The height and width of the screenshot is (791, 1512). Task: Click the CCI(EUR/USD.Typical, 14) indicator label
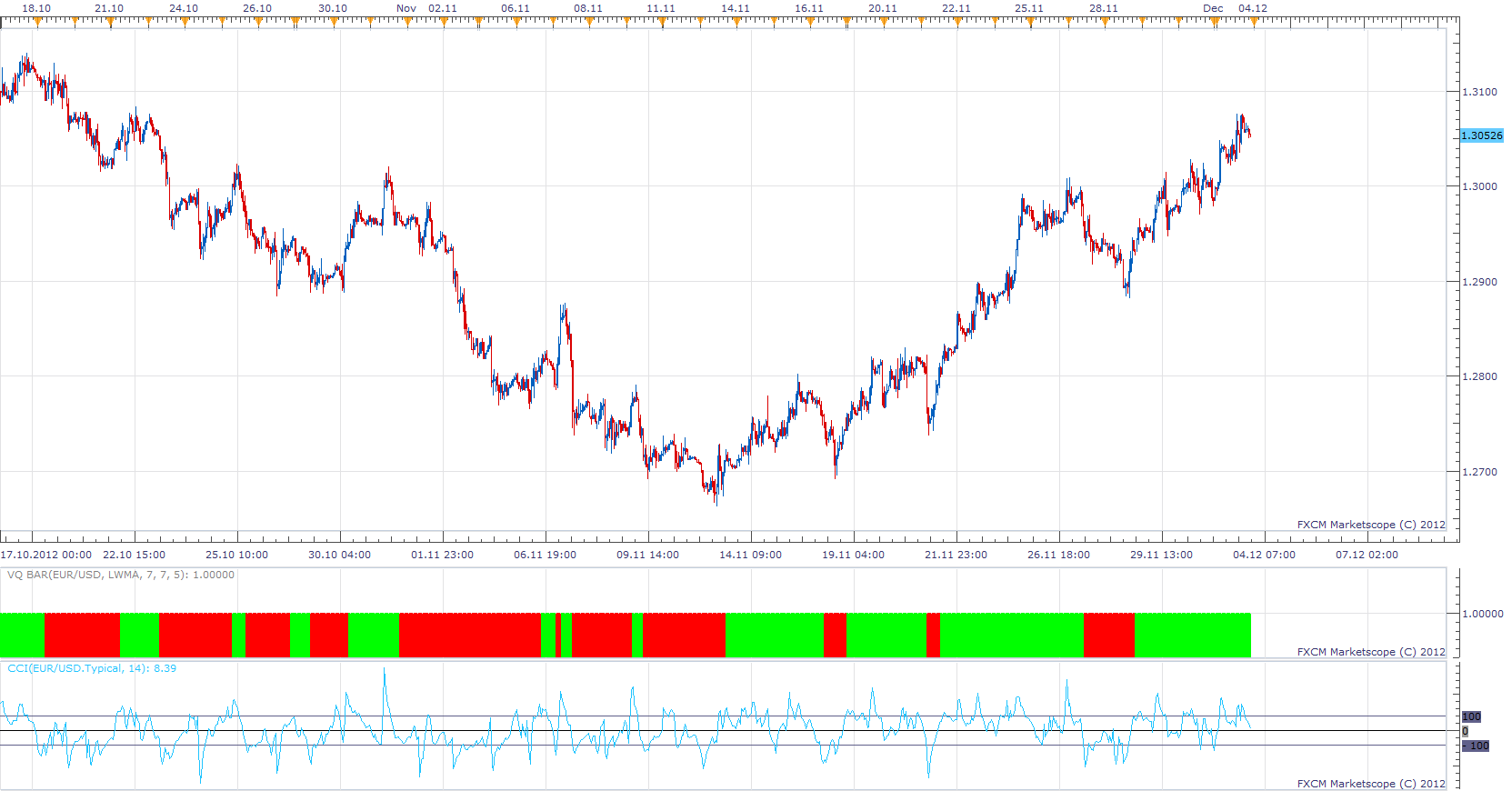tap(92, 668)
